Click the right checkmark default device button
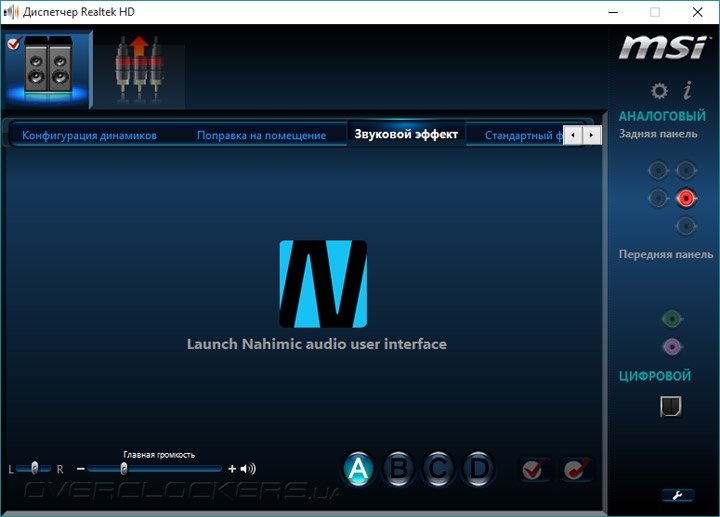 pyautogui.click(x=576, y=469)
